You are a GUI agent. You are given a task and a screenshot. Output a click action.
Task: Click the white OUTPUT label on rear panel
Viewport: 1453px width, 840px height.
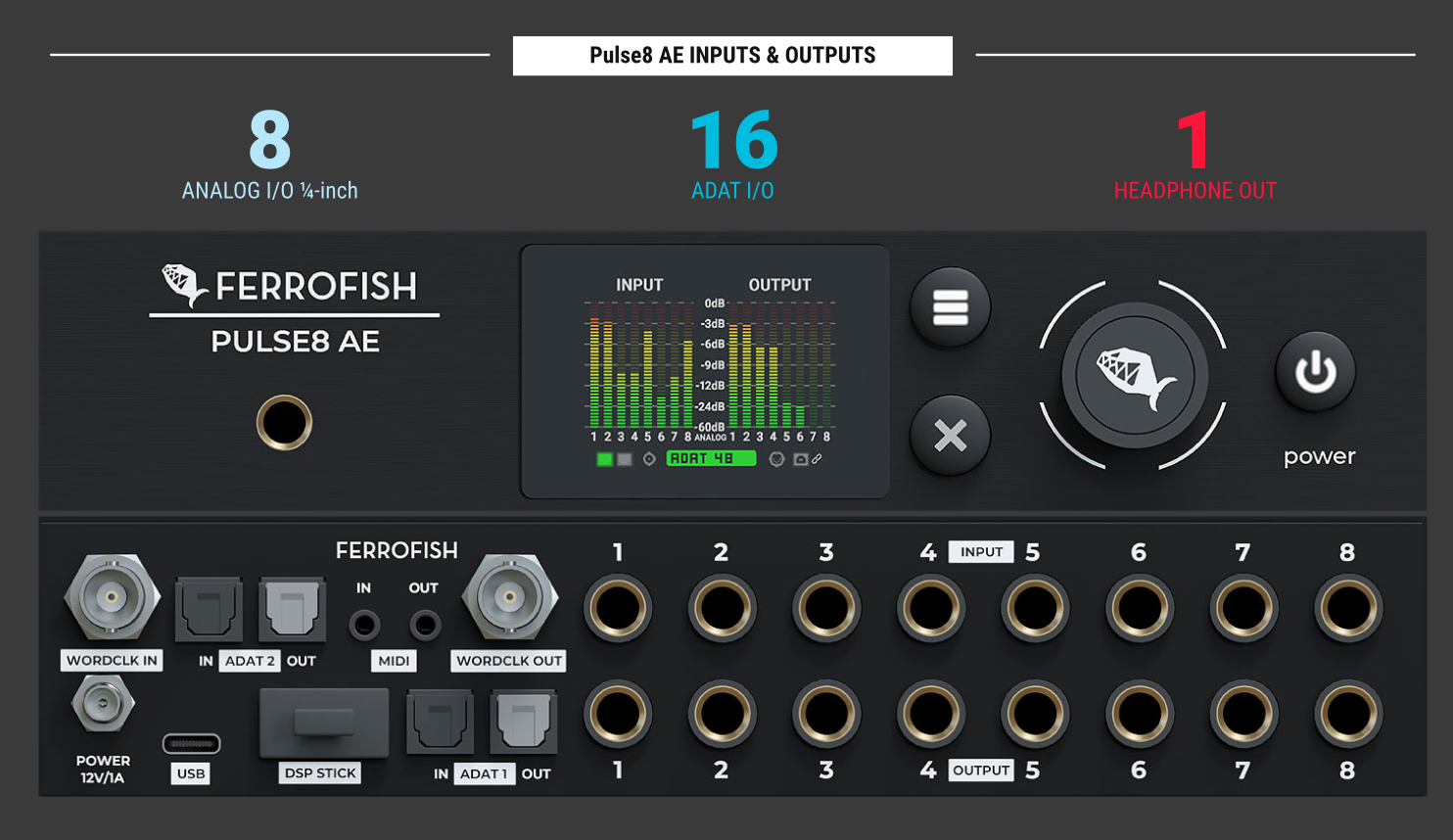[981, 770]
